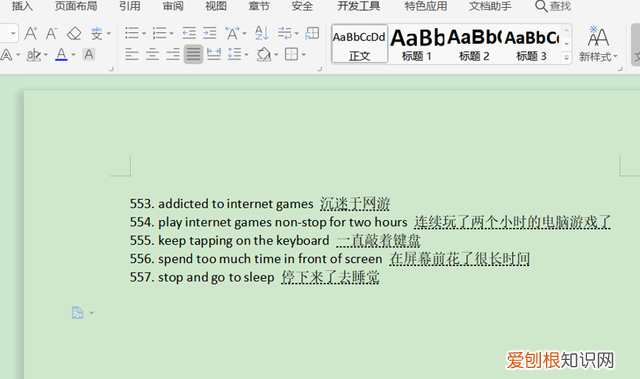Apply text highlight color
This screenshot has height=379, width=640.
click(x=33, y=54)
